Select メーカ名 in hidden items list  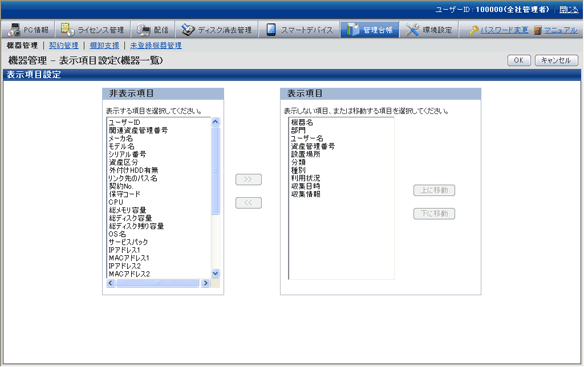click(x=121, y=138)
